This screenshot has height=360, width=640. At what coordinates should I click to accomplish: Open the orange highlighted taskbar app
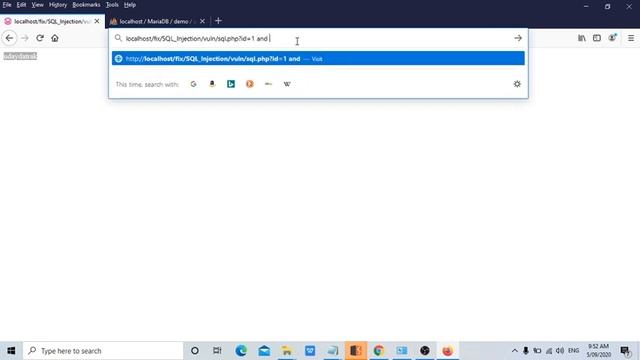356,351
